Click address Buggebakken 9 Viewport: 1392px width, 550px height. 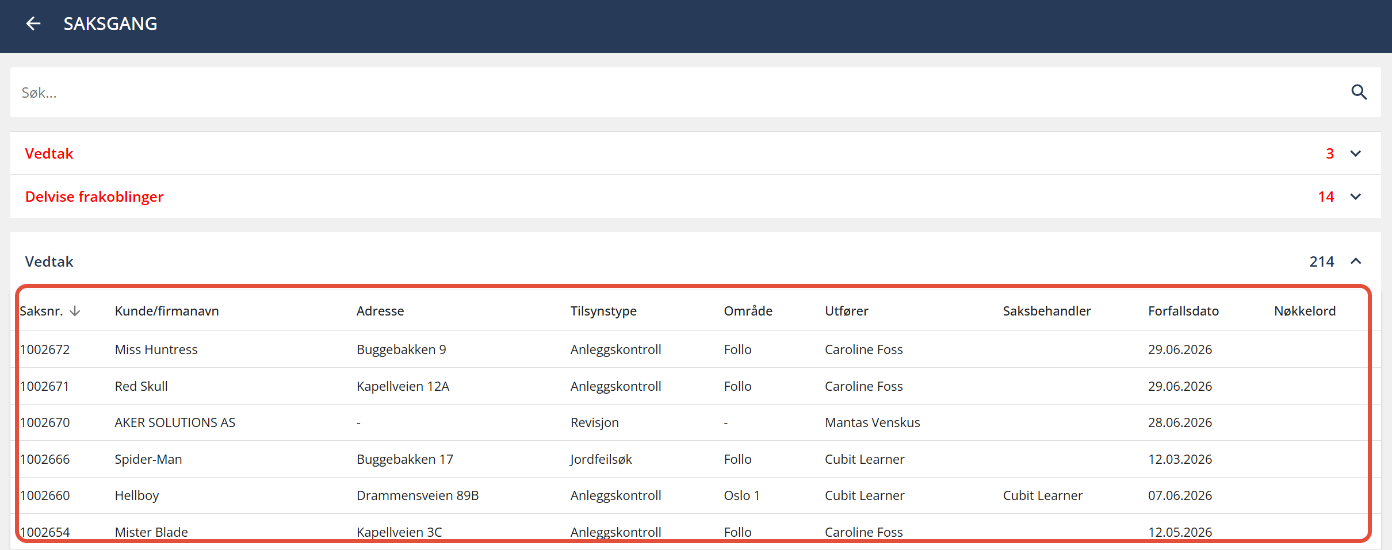401,350
